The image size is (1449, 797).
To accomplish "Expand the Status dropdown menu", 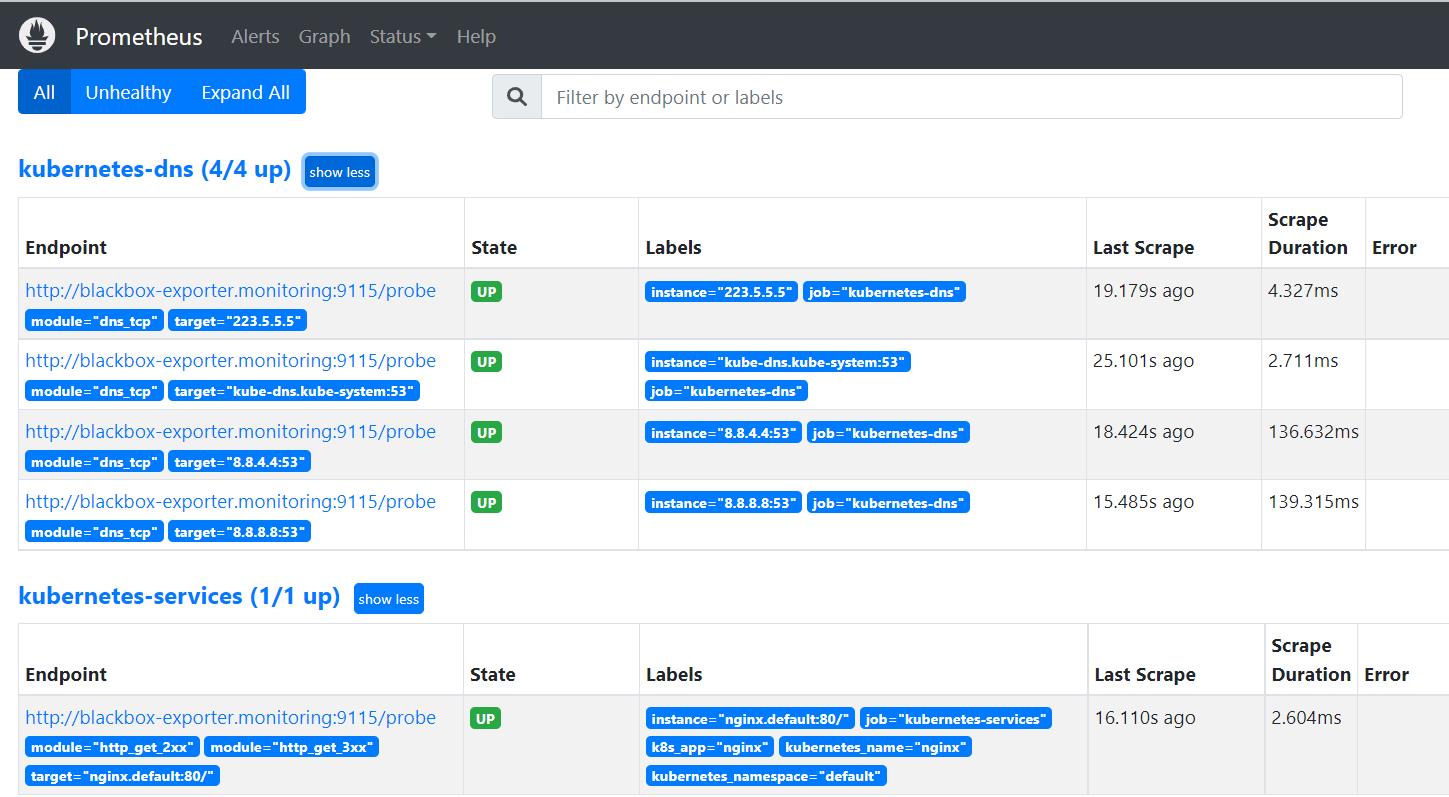I will click(x=403, y=36).
